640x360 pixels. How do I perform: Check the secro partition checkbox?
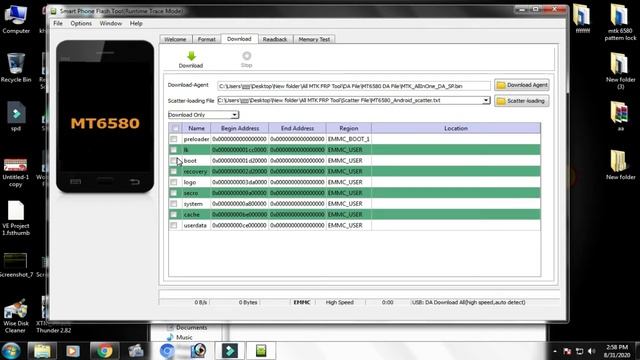click(173, 193)
